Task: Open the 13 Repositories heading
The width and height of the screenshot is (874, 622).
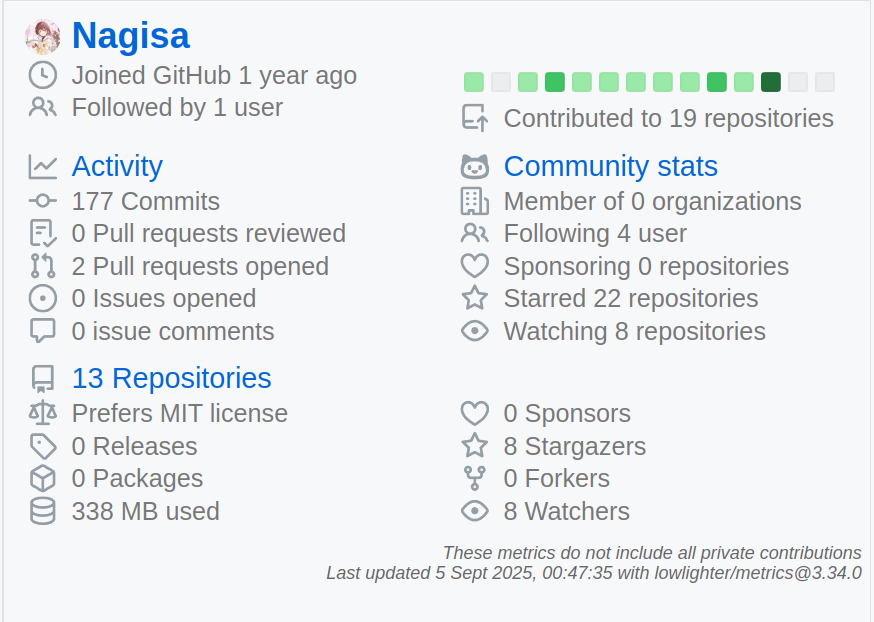Action: coord(171,378)
